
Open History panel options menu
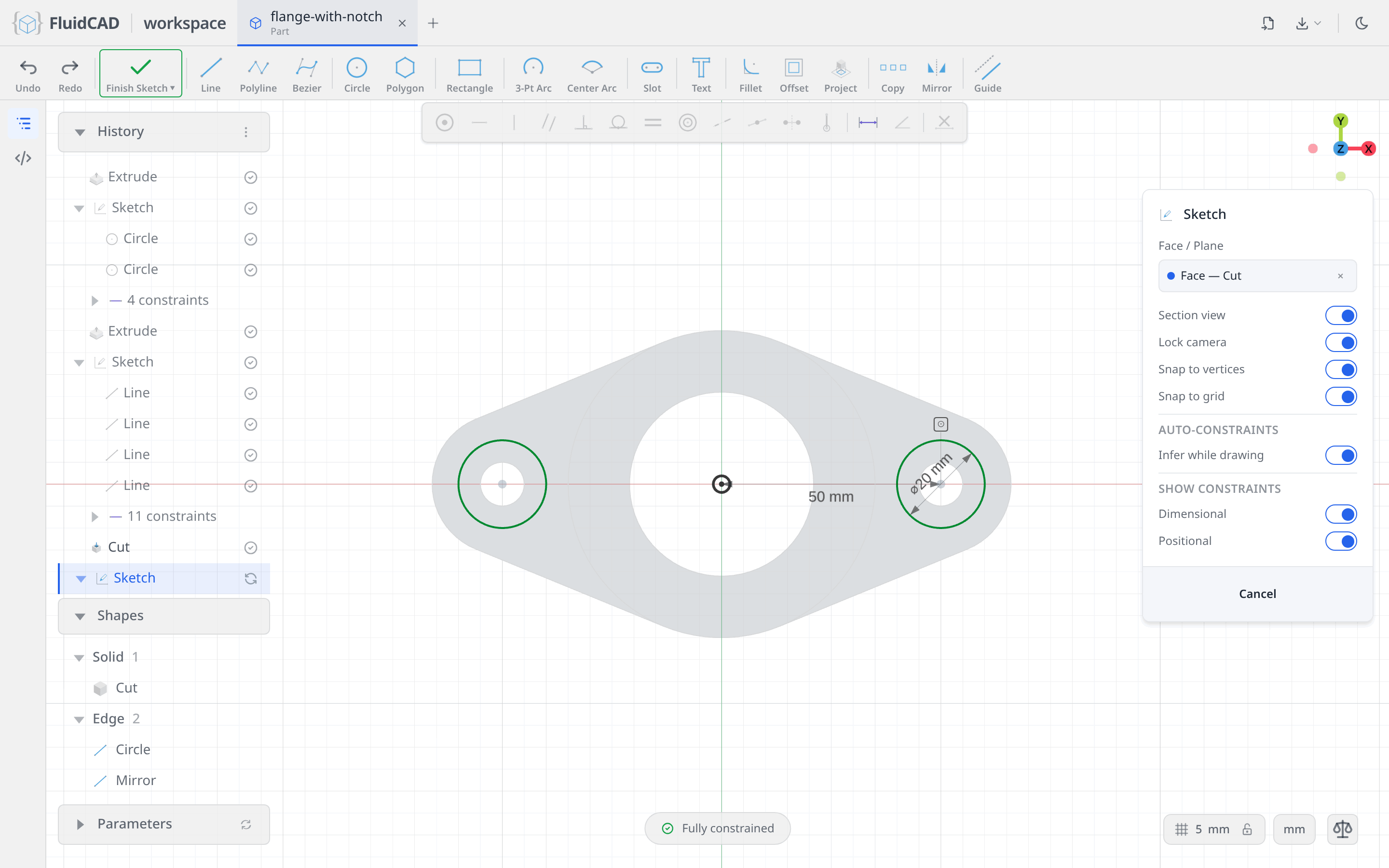pos(245,132)
